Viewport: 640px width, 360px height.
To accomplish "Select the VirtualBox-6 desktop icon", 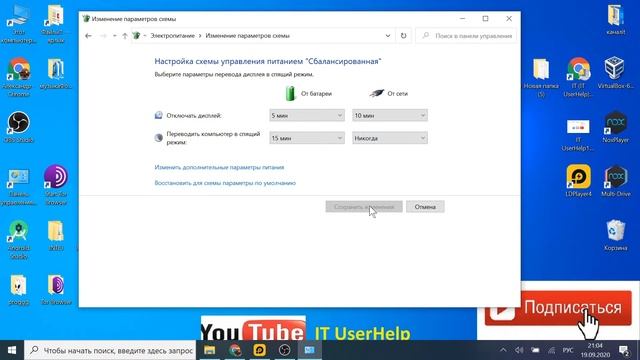I will pyautogui.click(x=615, y=73).
